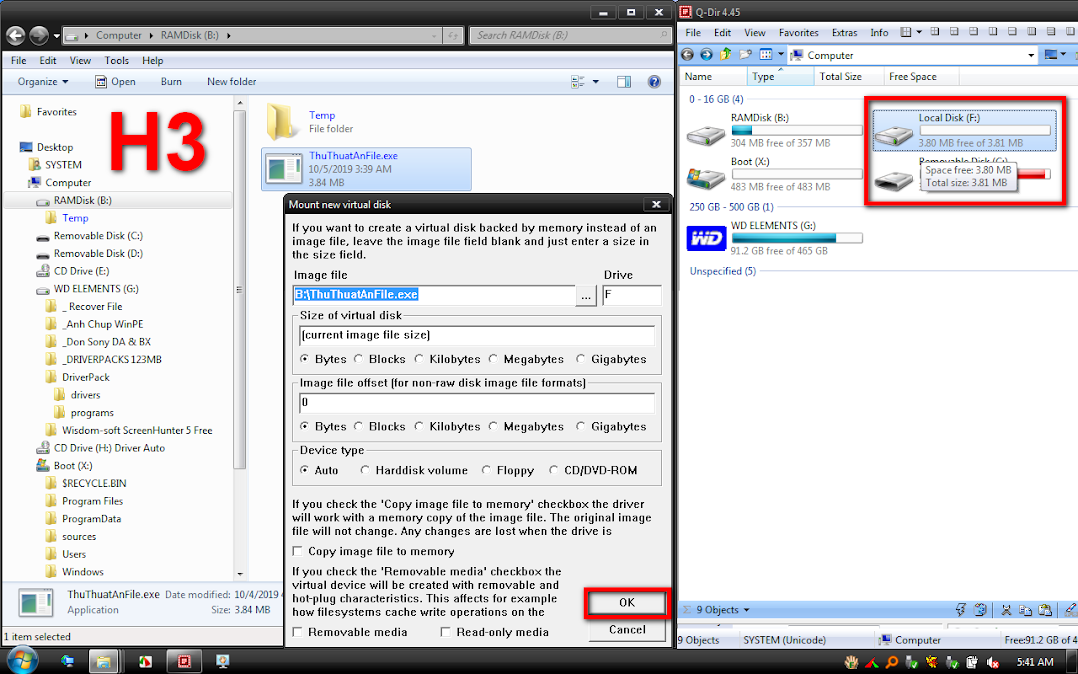This screenshot has height=674, width=1078.
Task: Click Explorer change view icon
Action: coord(578,82)
